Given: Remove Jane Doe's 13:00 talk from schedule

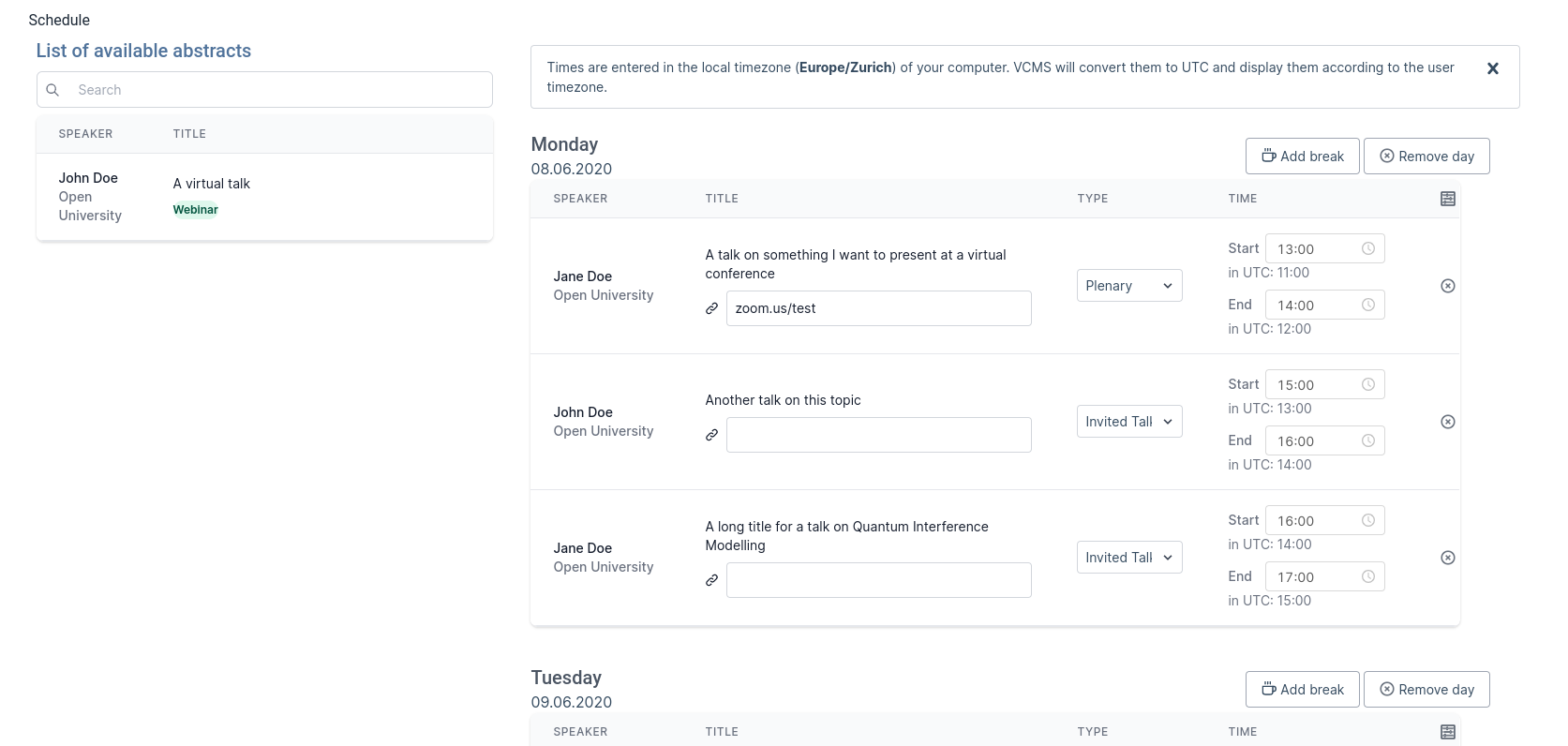Looking at the screenshot, I should click(1448, 286).
